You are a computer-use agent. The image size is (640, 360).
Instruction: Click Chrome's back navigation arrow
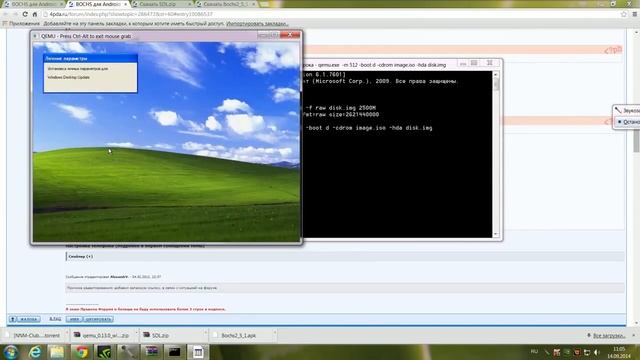pyautogui.click(x=5, y=14)
